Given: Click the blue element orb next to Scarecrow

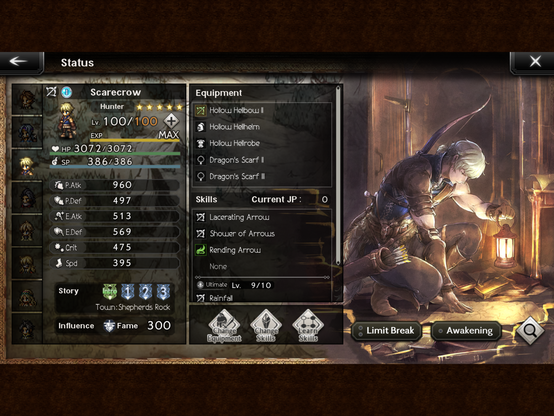Looking at the screenshot, I should point(66,92).
